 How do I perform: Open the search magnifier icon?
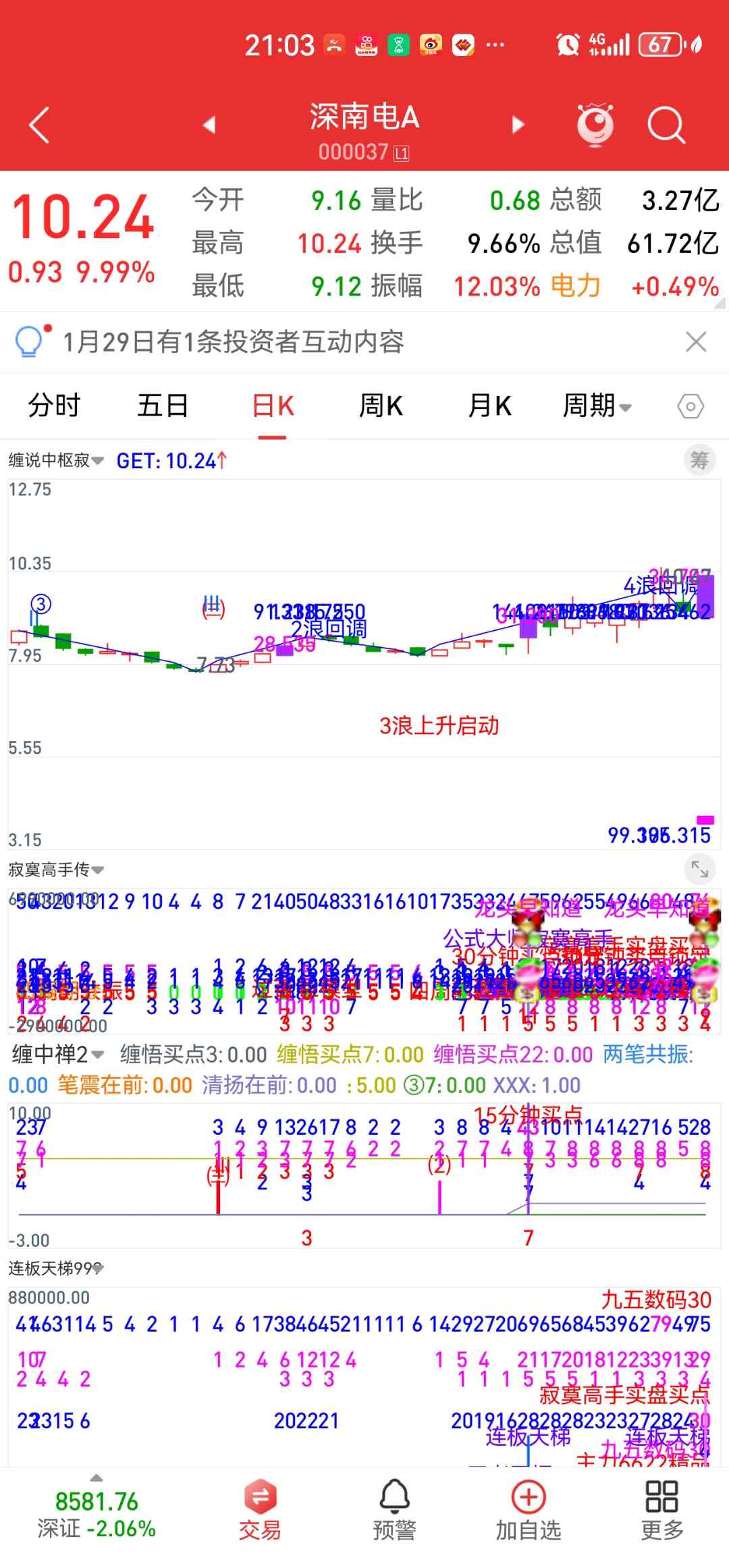pyautogui.click(x=666, y=125)
